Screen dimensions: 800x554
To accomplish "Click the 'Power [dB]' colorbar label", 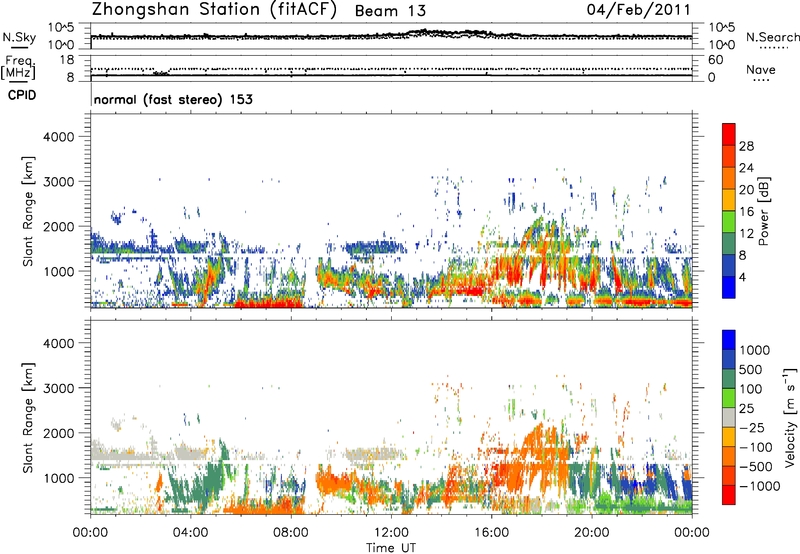I will pos(764,211).
